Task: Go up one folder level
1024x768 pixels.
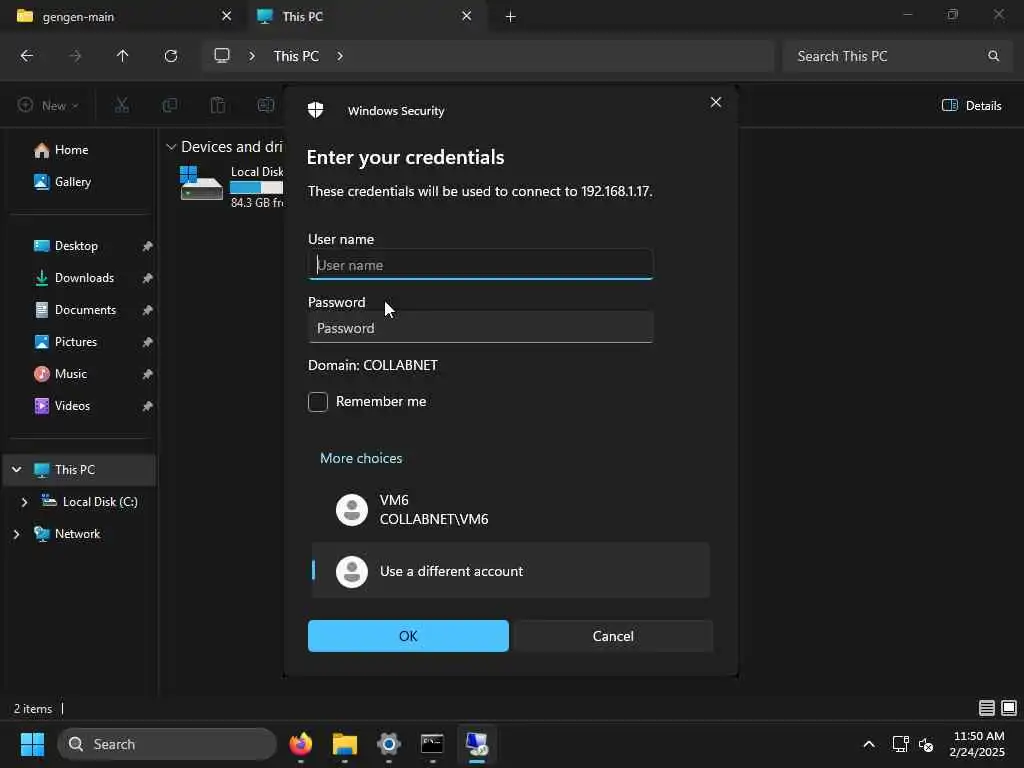Action: coord(123,56)
